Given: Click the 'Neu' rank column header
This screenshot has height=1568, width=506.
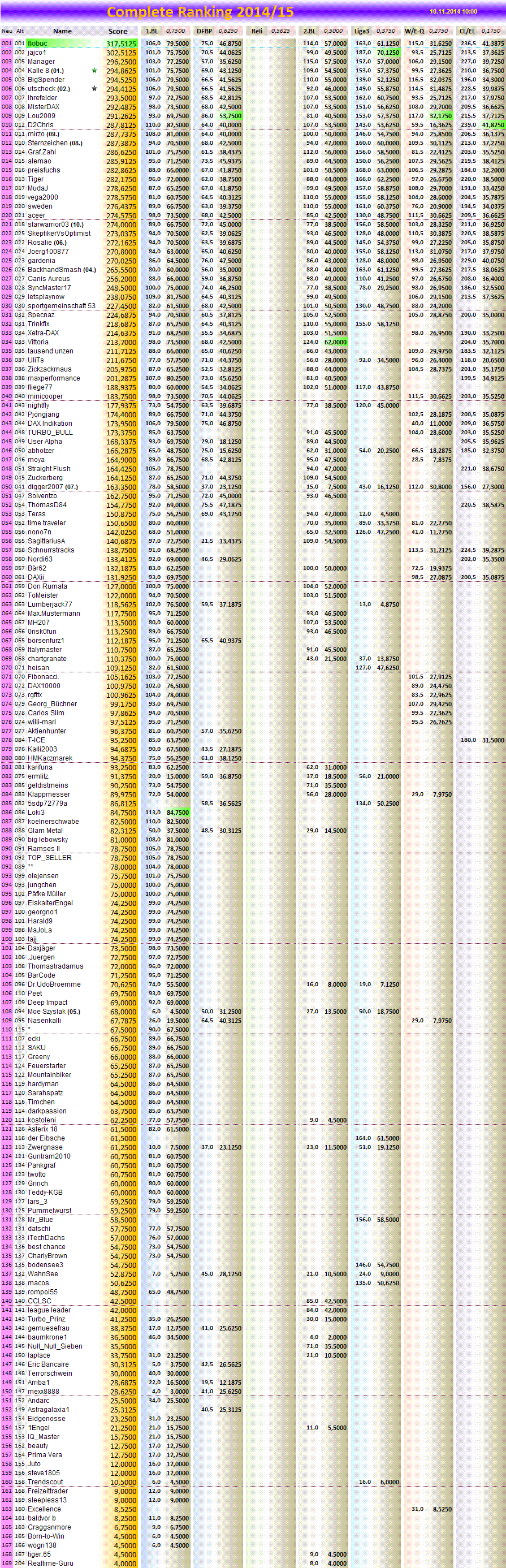Looking at the screenshot, I should 7,31.
